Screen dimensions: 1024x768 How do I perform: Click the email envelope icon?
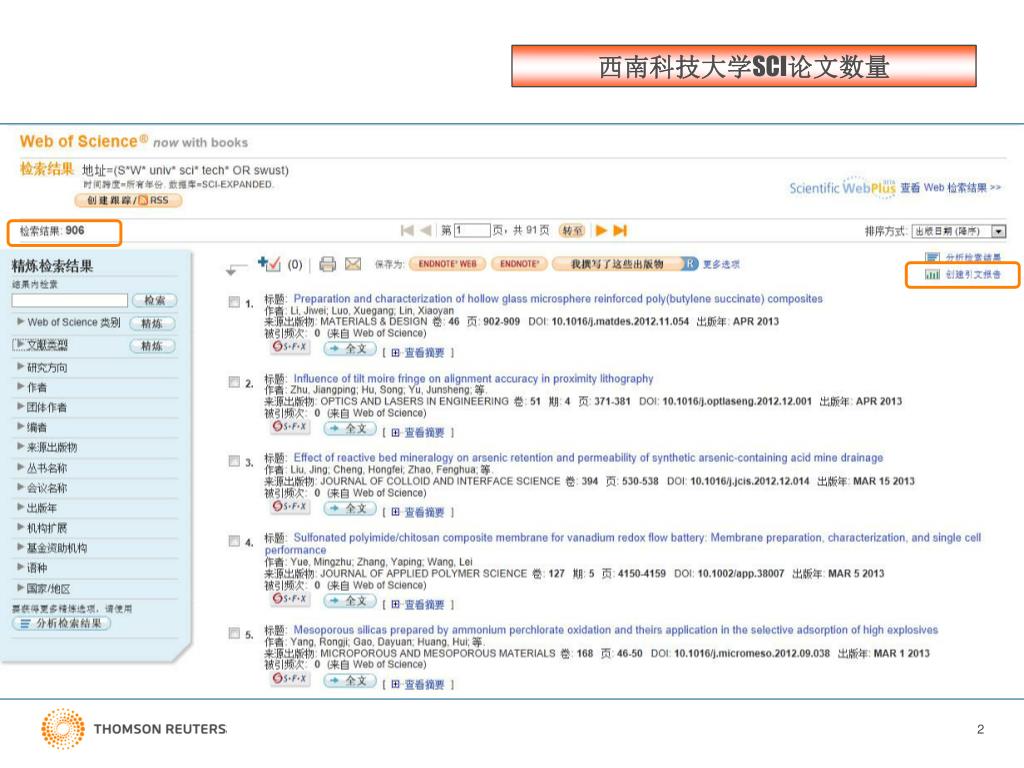click(x=353, y=264)
